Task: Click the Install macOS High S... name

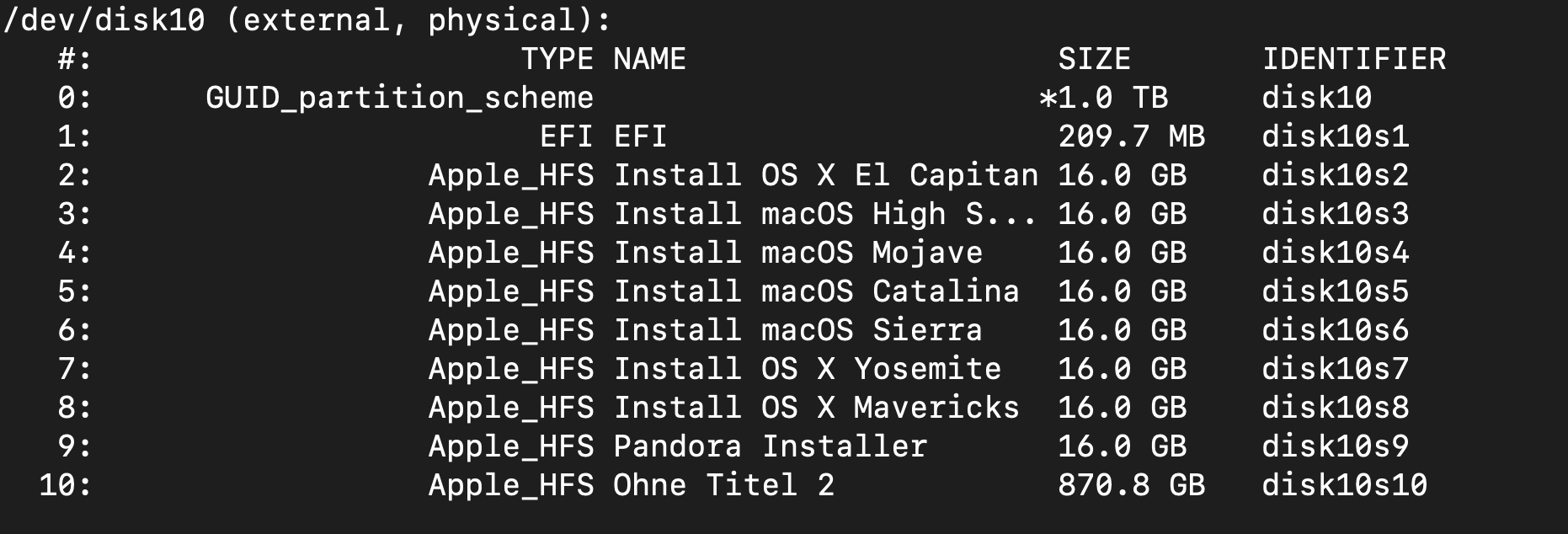Action: pos(825,214)
